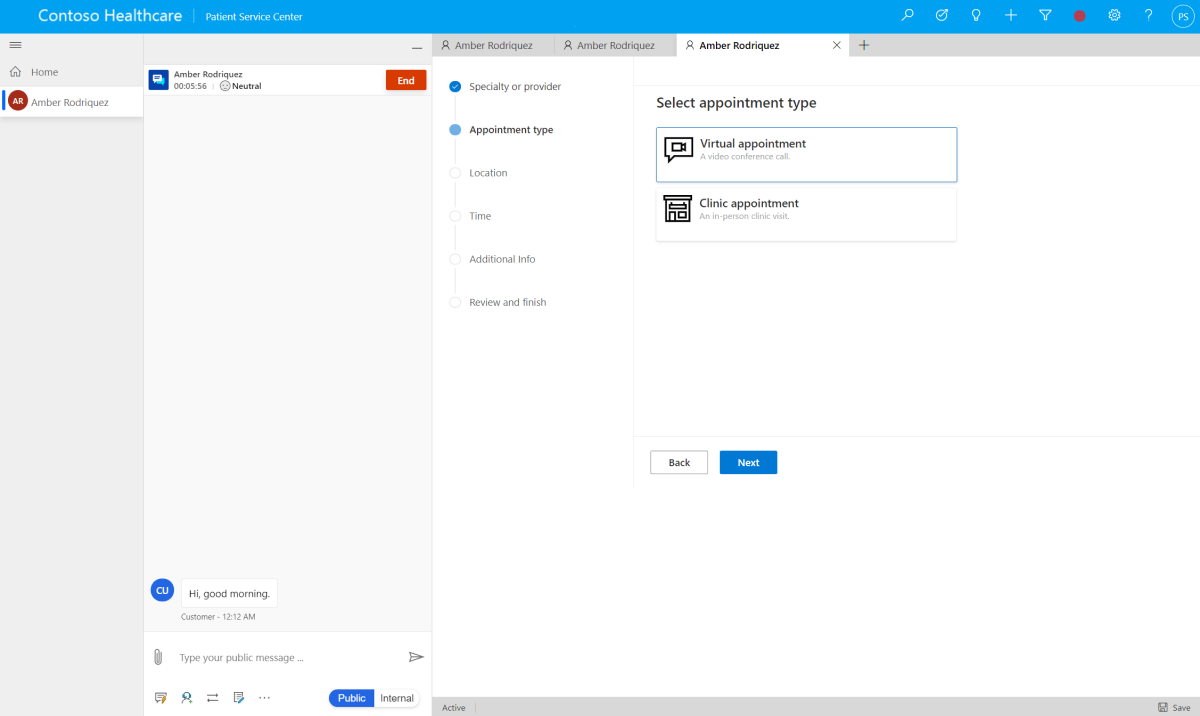
Task: Toggle the hamburger site map menu
Action: coord(15,45)
